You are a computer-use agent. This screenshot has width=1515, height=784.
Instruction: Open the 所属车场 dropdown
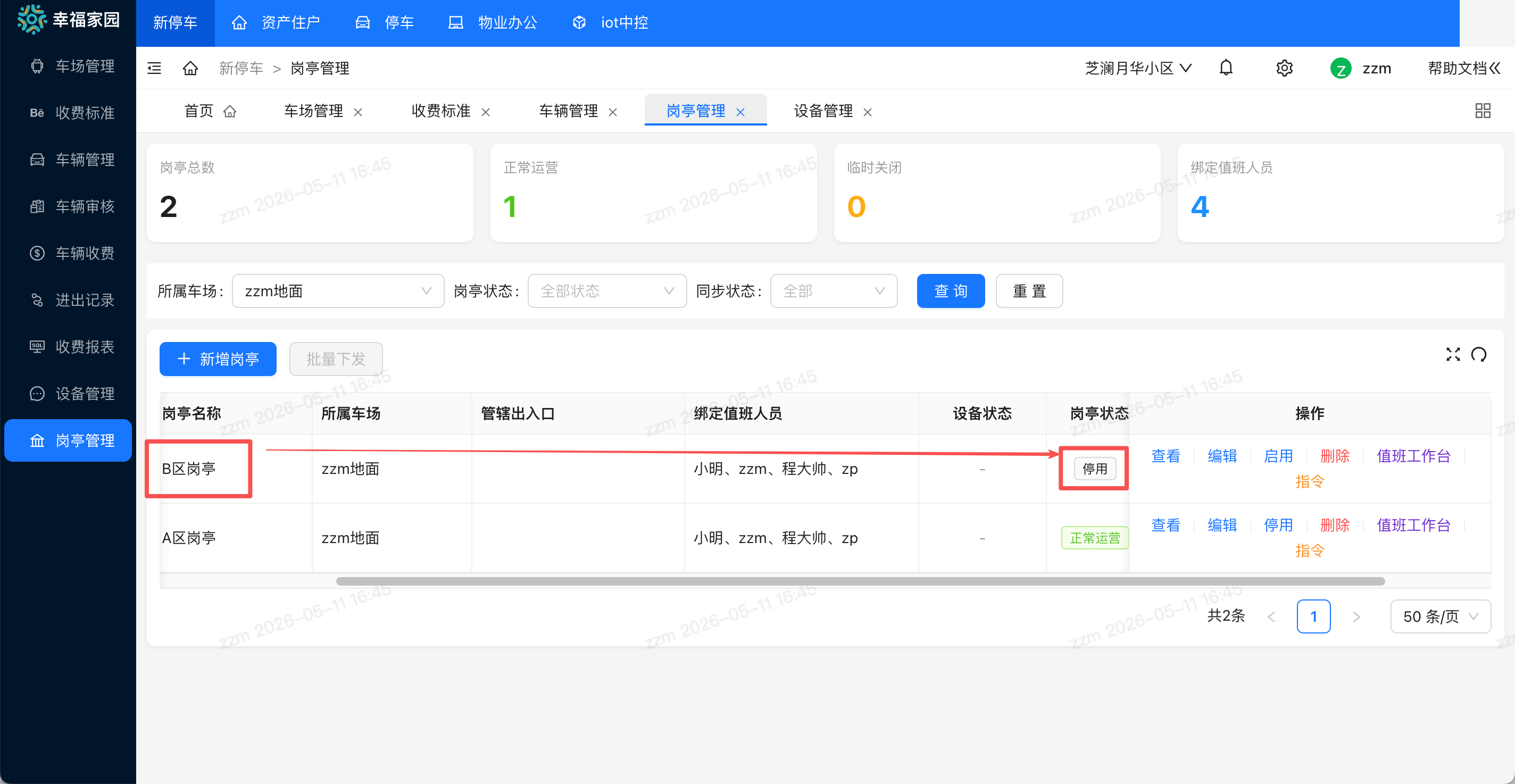click(x=338, y=290)
